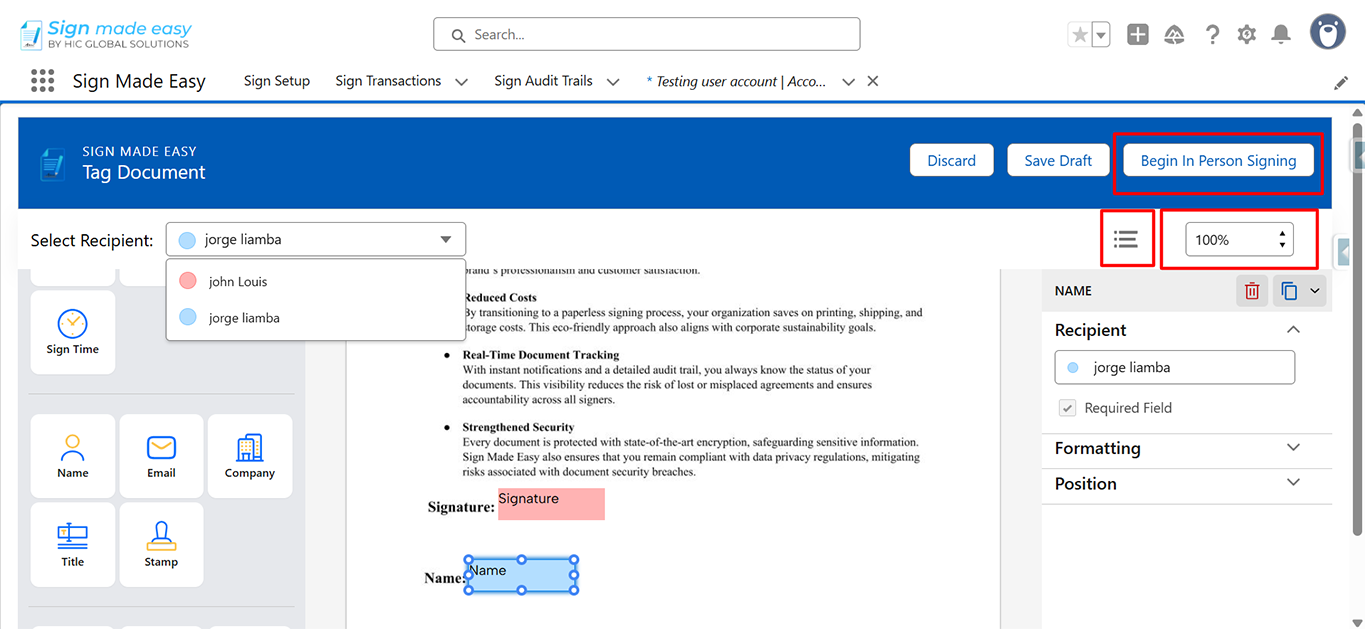This screenshot has height=637, width=1365.
Task: Increase zoom with the up stepper arrow
Action: [1282, 234]
